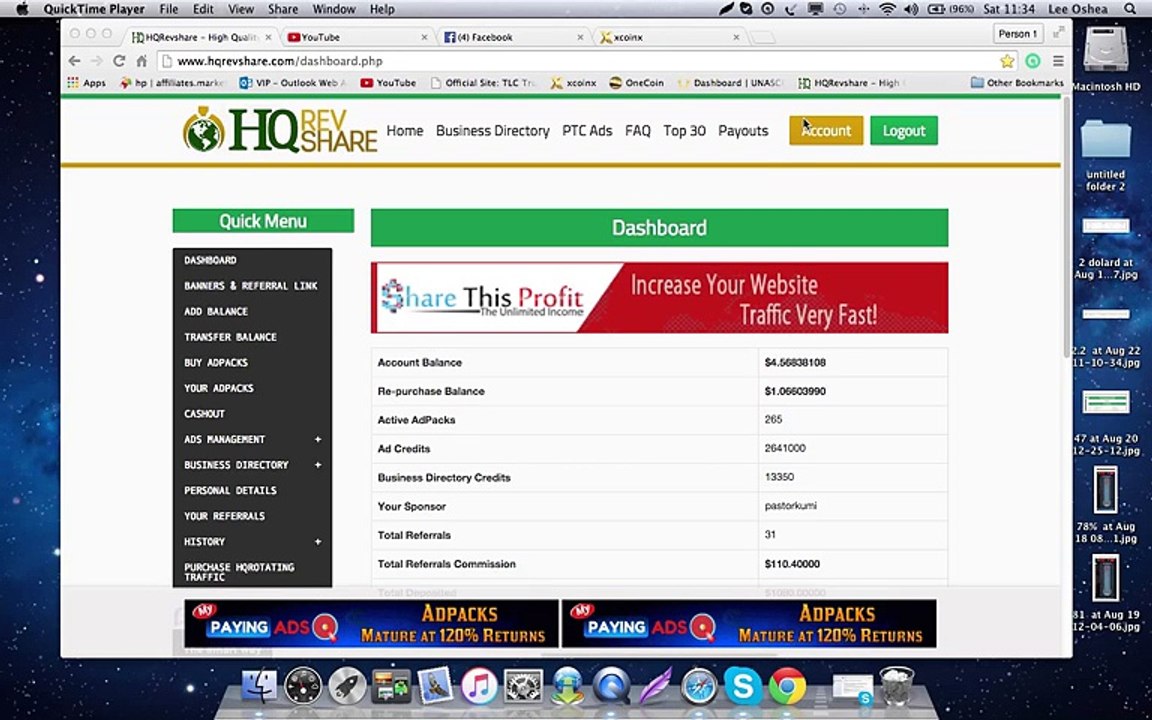This screenshot has height=720, width=1152.
Task: Open the Apps bookmark shortcut
Action: click(x=87, y=83)
